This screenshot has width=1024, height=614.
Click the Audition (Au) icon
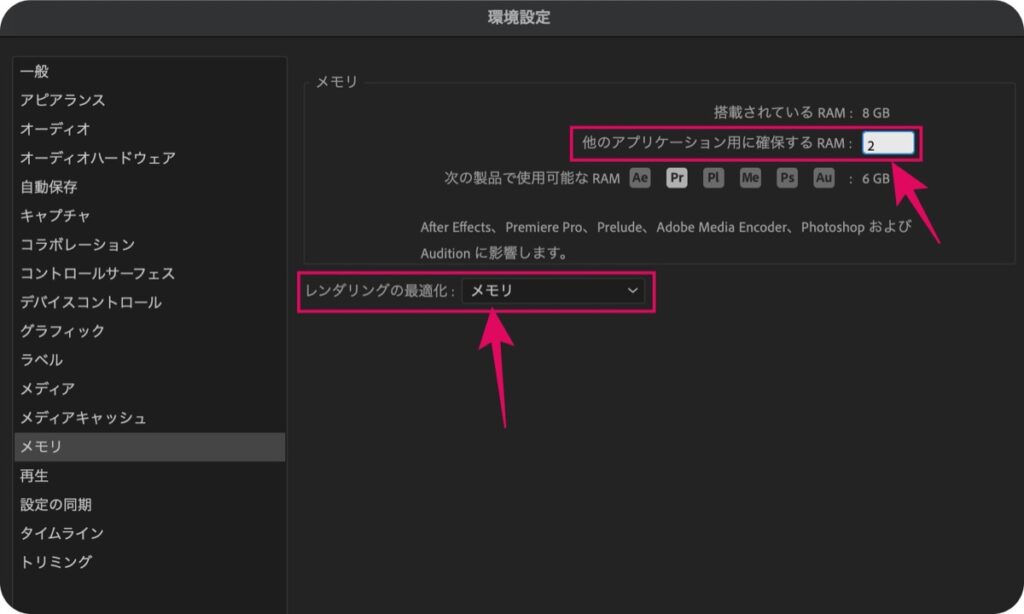pyautogui.click(x=824, y=178)
